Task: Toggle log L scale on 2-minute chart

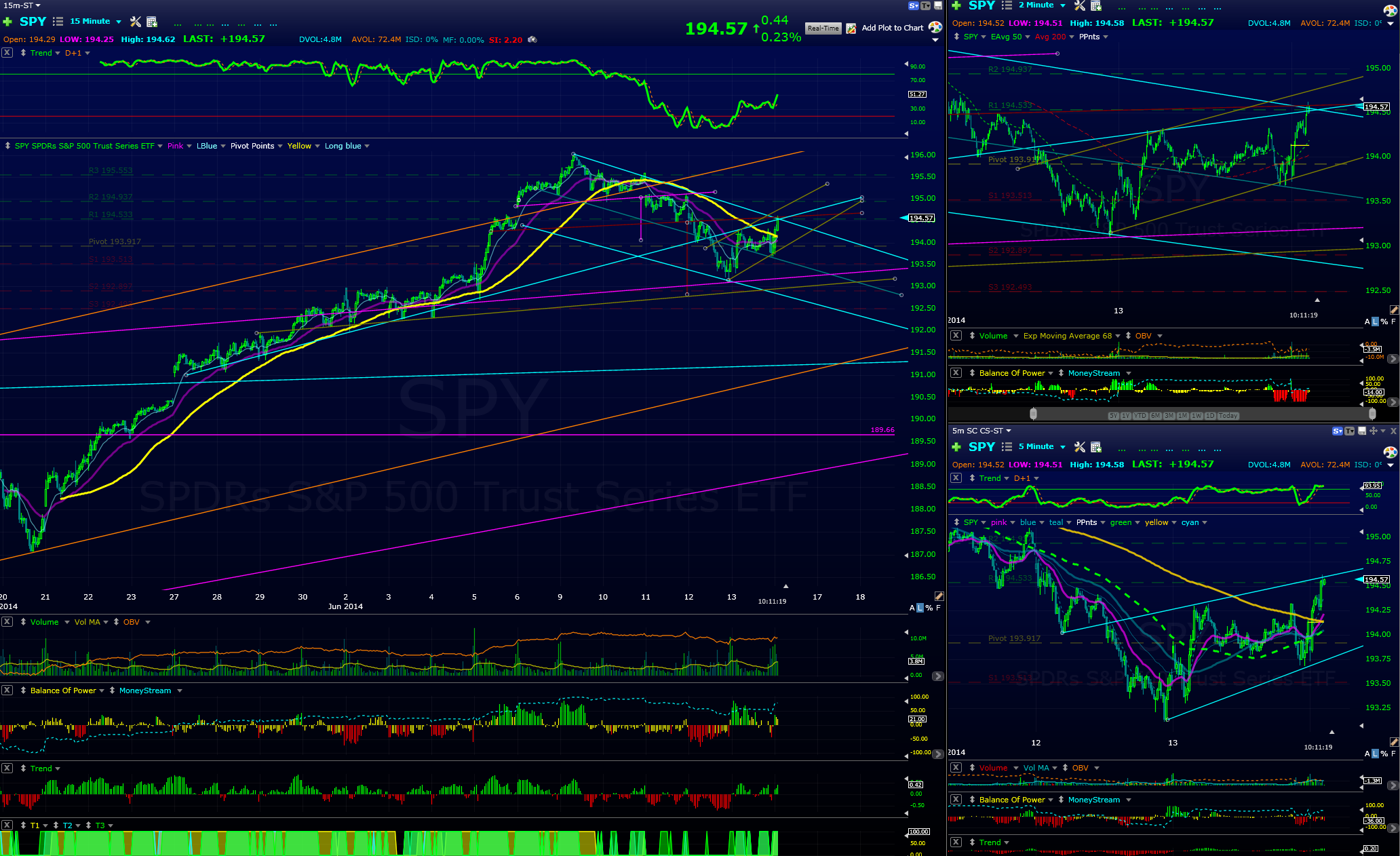Action: (1376, 322)
